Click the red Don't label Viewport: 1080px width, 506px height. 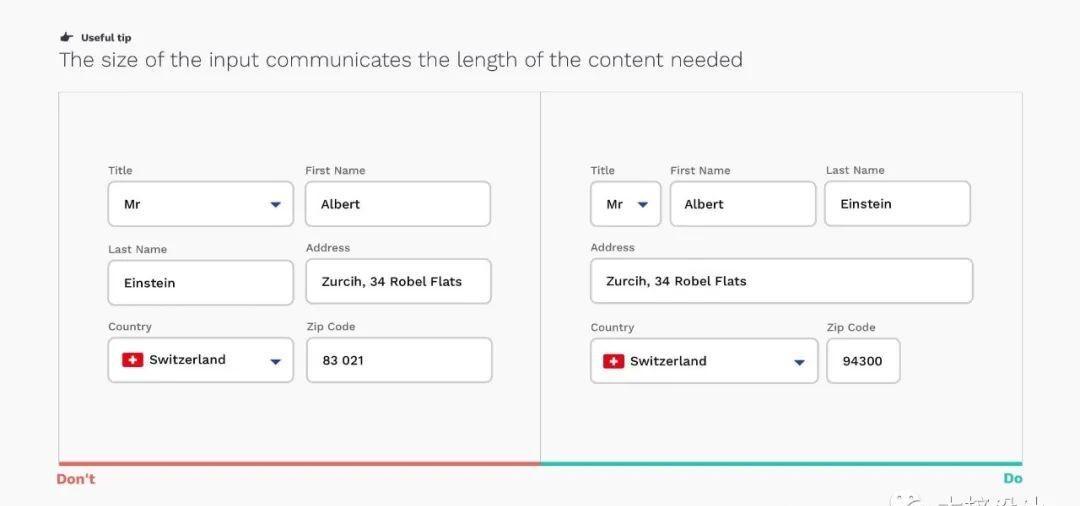coord(76,479)
